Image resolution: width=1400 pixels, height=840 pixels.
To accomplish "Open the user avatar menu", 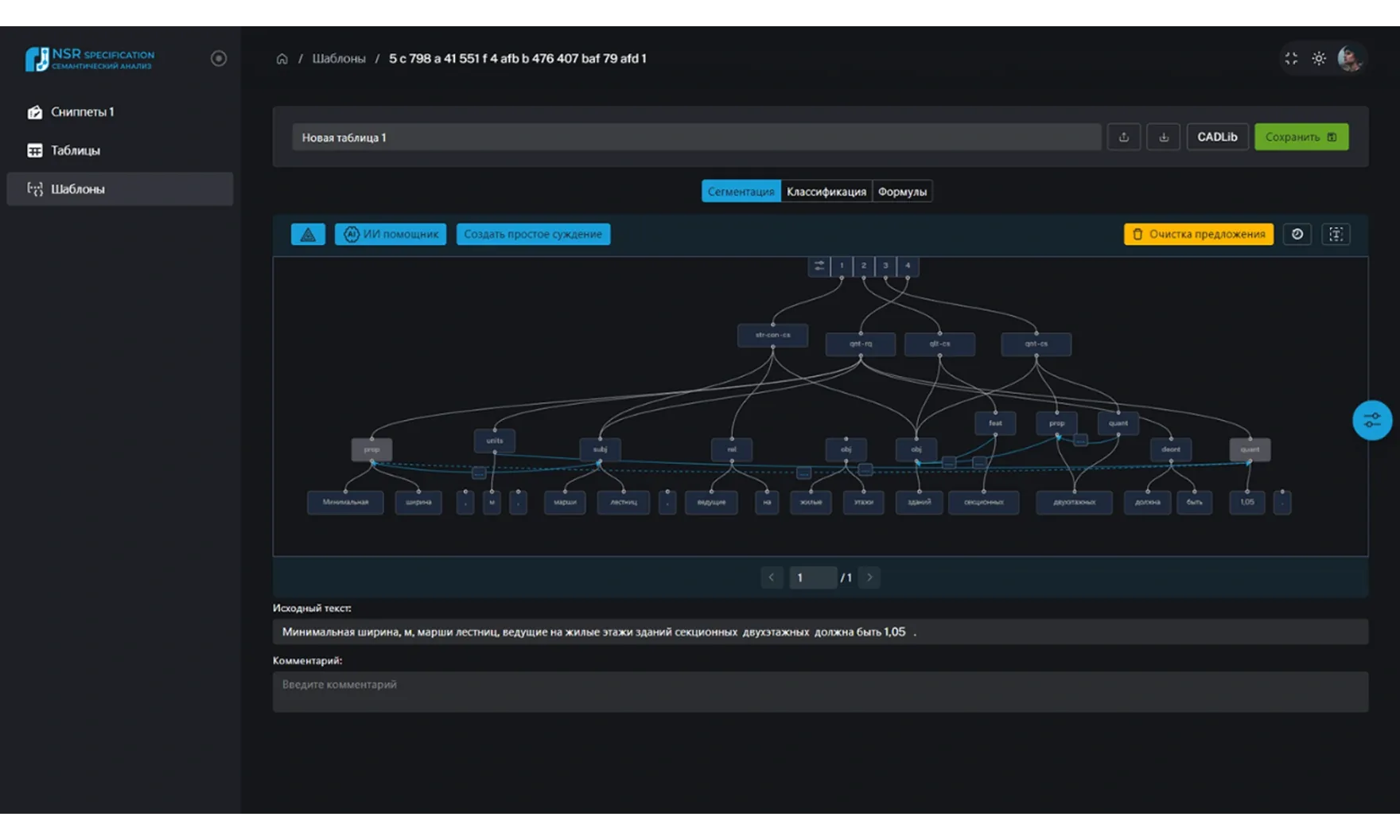I will (1349, 59).
